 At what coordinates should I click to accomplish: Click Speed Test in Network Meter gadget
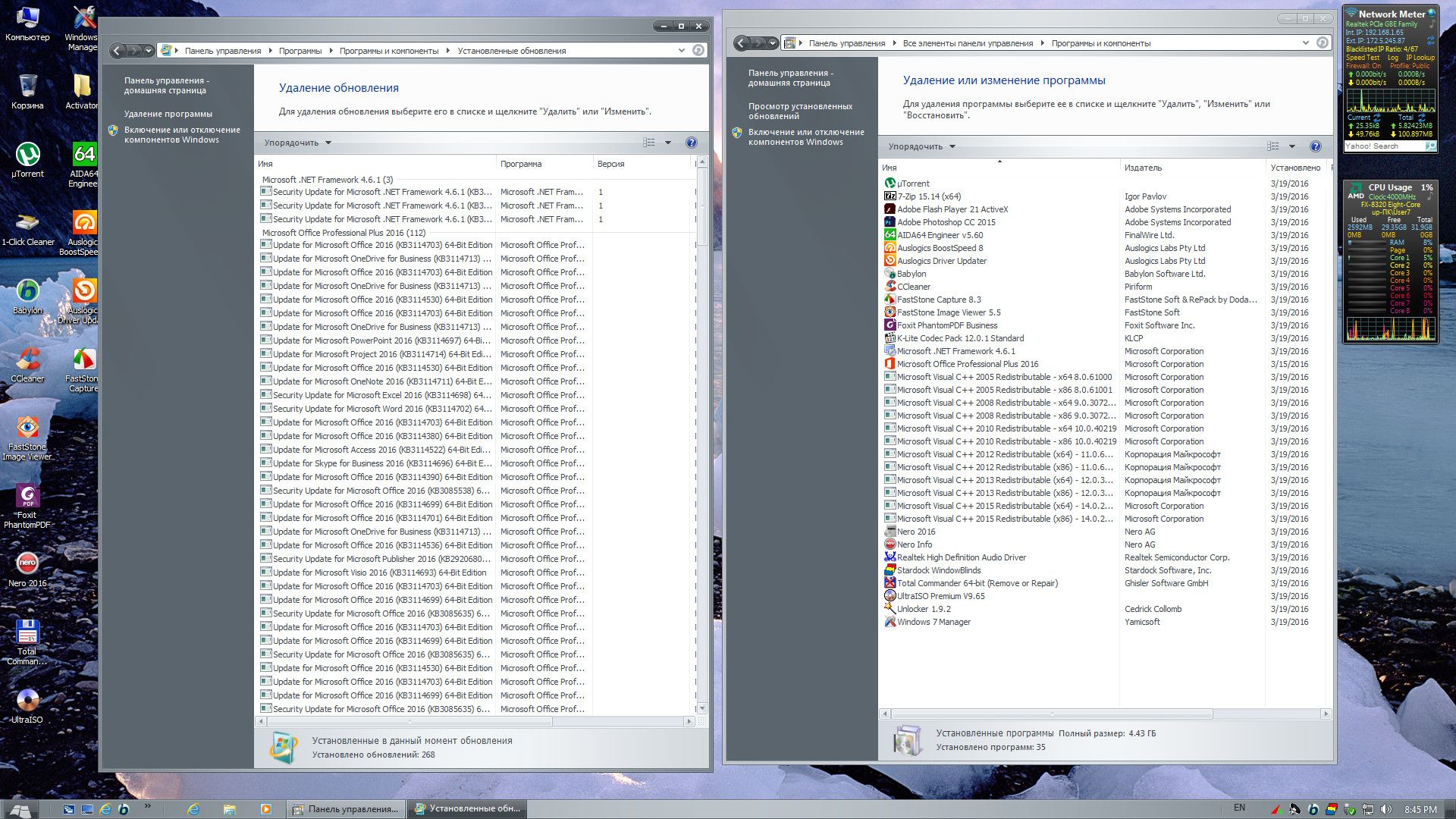pyautogui.click(x=1363, y=58)
